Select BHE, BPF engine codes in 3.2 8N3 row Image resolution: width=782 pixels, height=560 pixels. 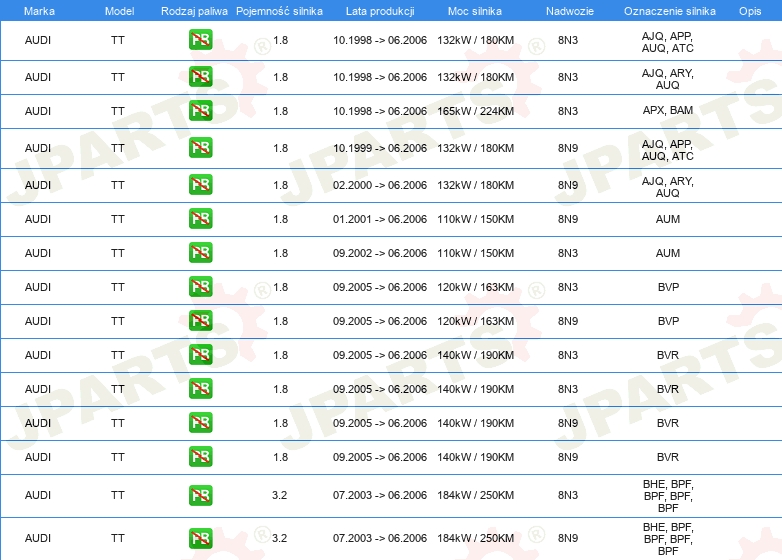click(x=668, y=496)
